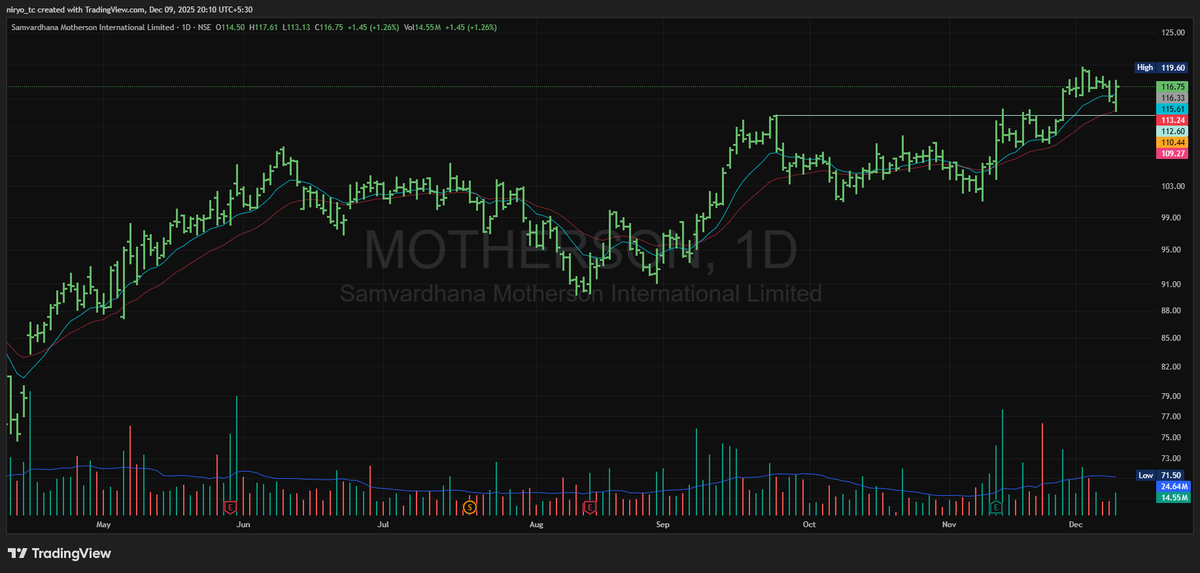The height and width of the screenshot is (573, 1200).
Task: Click the Sep label on the time axis
Action: (x=662, y=524)
